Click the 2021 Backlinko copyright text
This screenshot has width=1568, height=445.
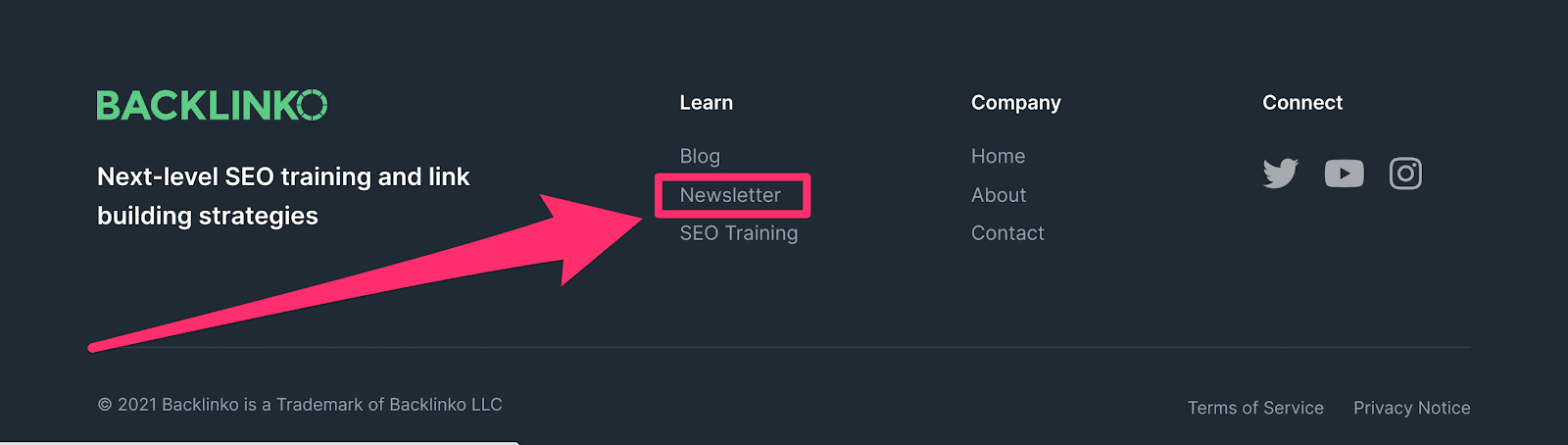click(300, 404)
